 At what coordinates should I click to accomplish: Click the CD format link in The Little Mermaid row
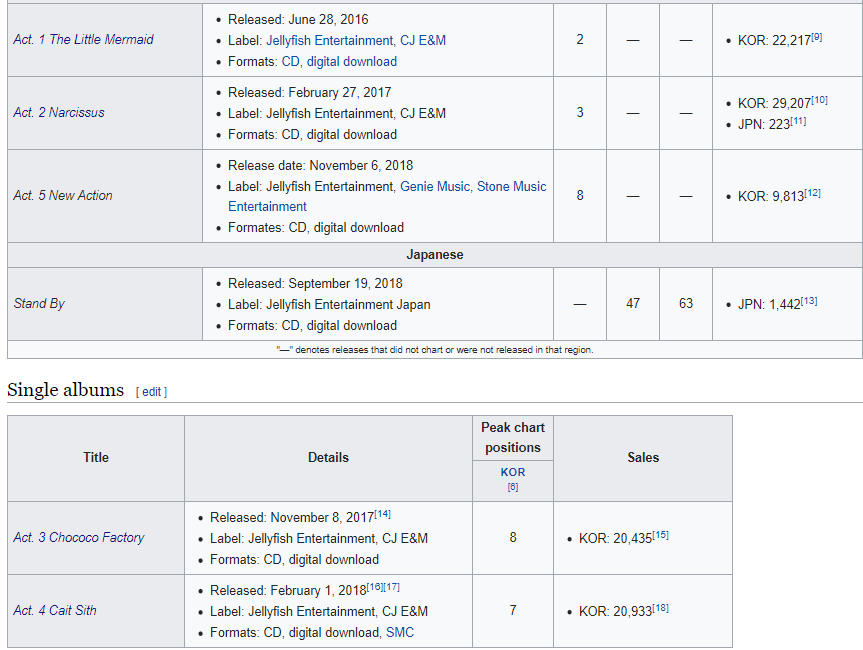click(x=291, y=62)
